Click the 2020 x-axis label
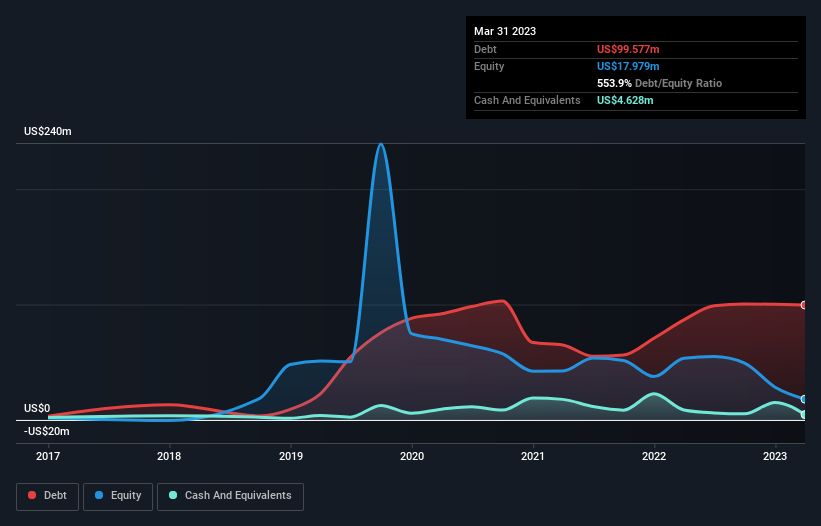This screenshot has height=526, width=821. click(412, 456)
